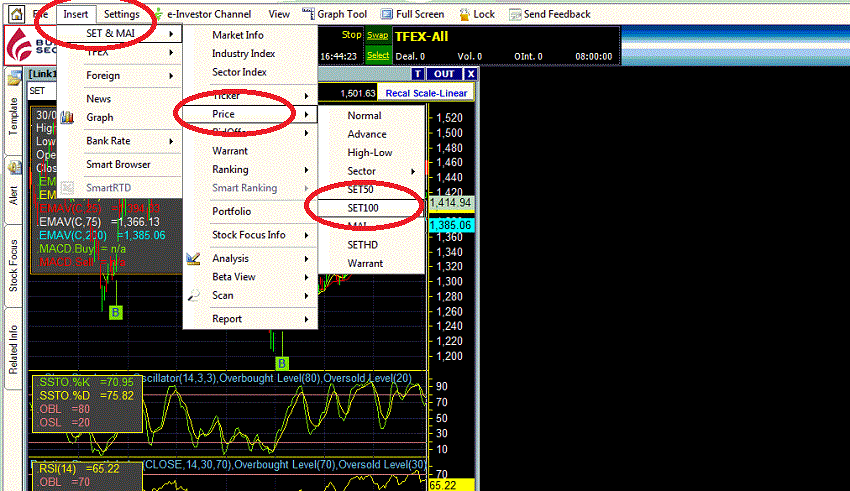Screen dimensions: 850x491
Task: Click the Stop label in ticker bar
Action: [x=351, y=35]
